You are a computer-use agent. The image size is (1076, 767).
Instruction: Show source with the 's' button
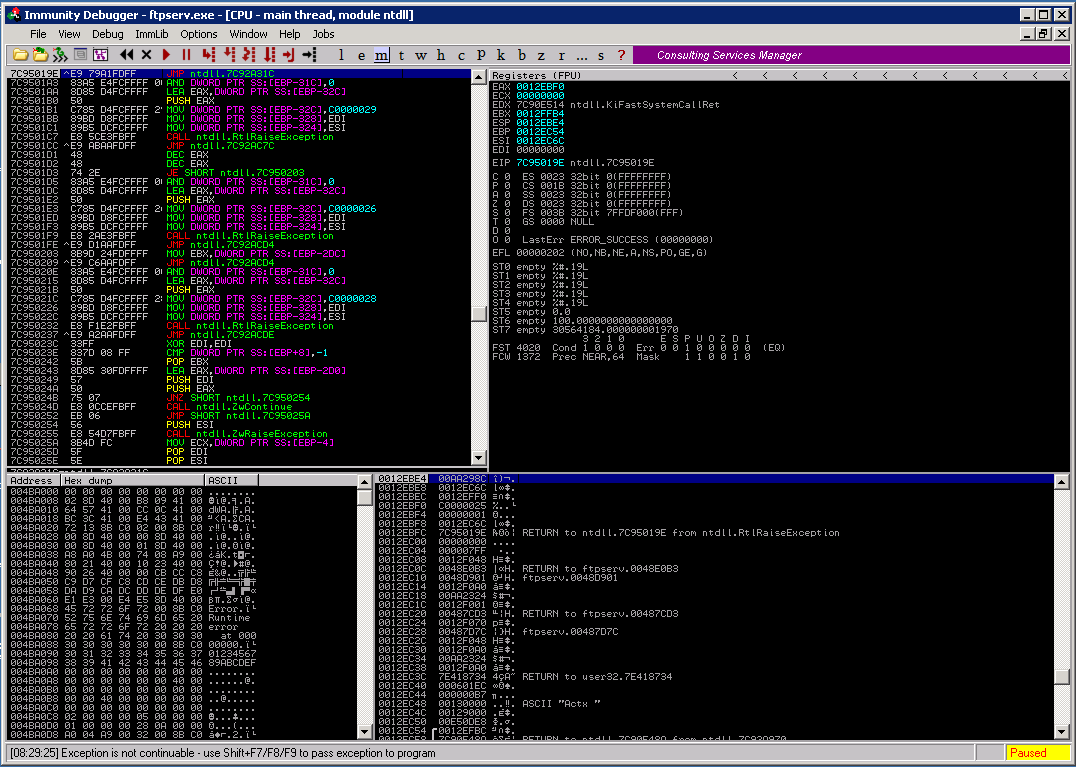pos(601,55)
